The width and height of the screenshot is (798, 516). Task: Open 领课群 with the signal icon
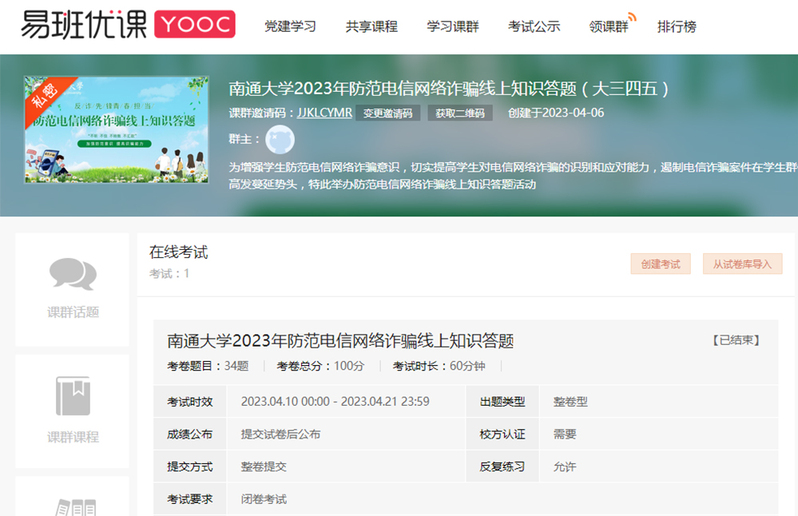tap(610, 27)
